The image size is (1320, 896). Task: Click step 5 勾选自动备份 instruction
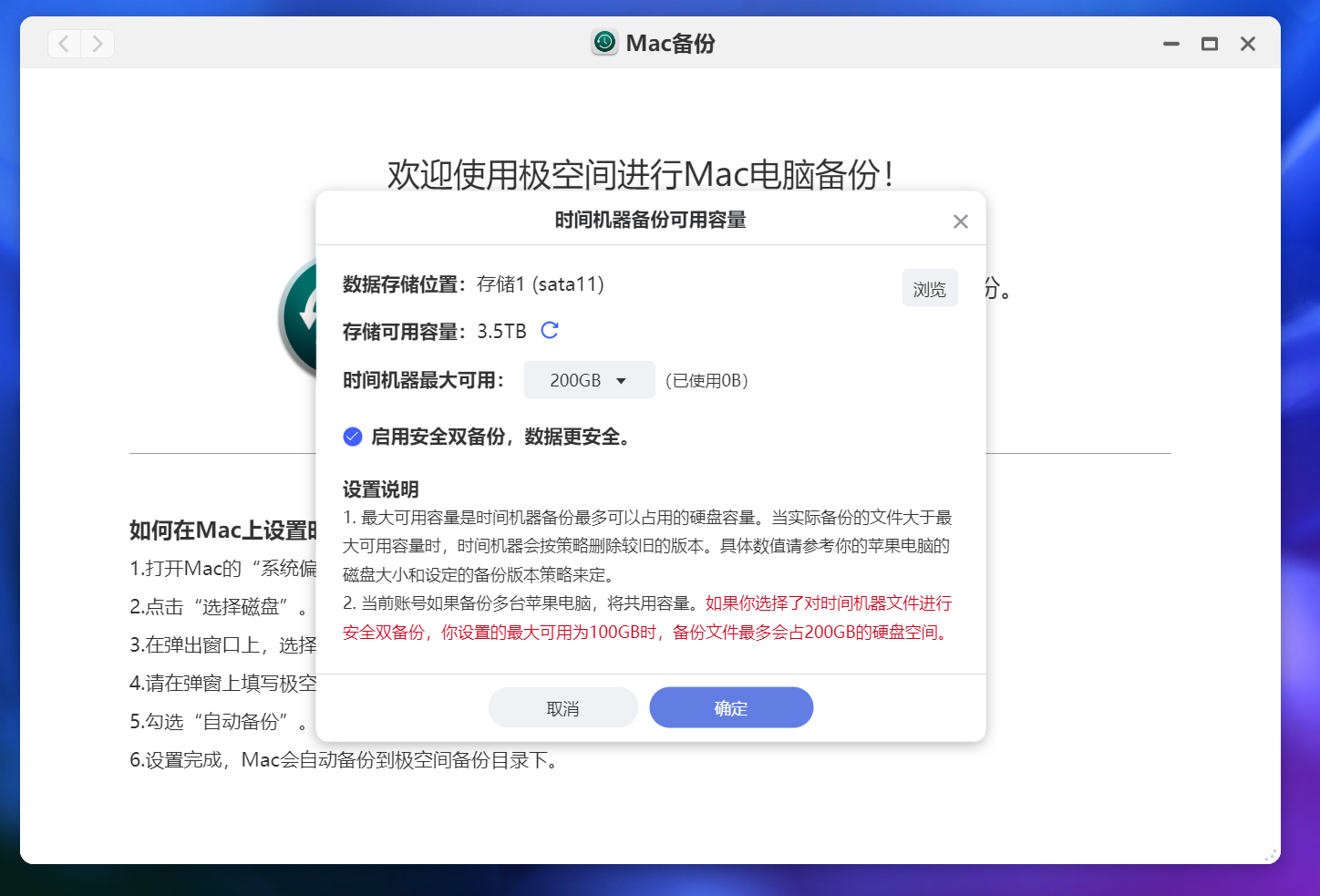[220, 722]
